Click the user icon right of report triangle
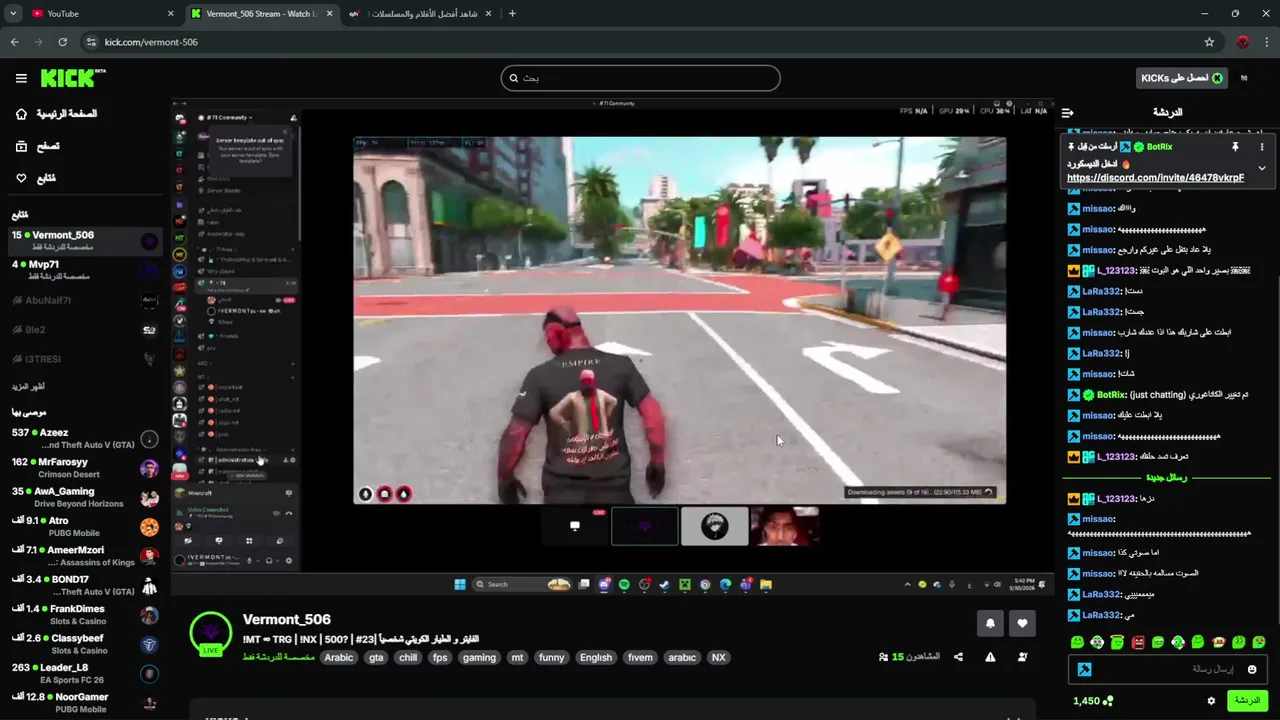Screen dimensions: 1280x720 [1022, 657]
